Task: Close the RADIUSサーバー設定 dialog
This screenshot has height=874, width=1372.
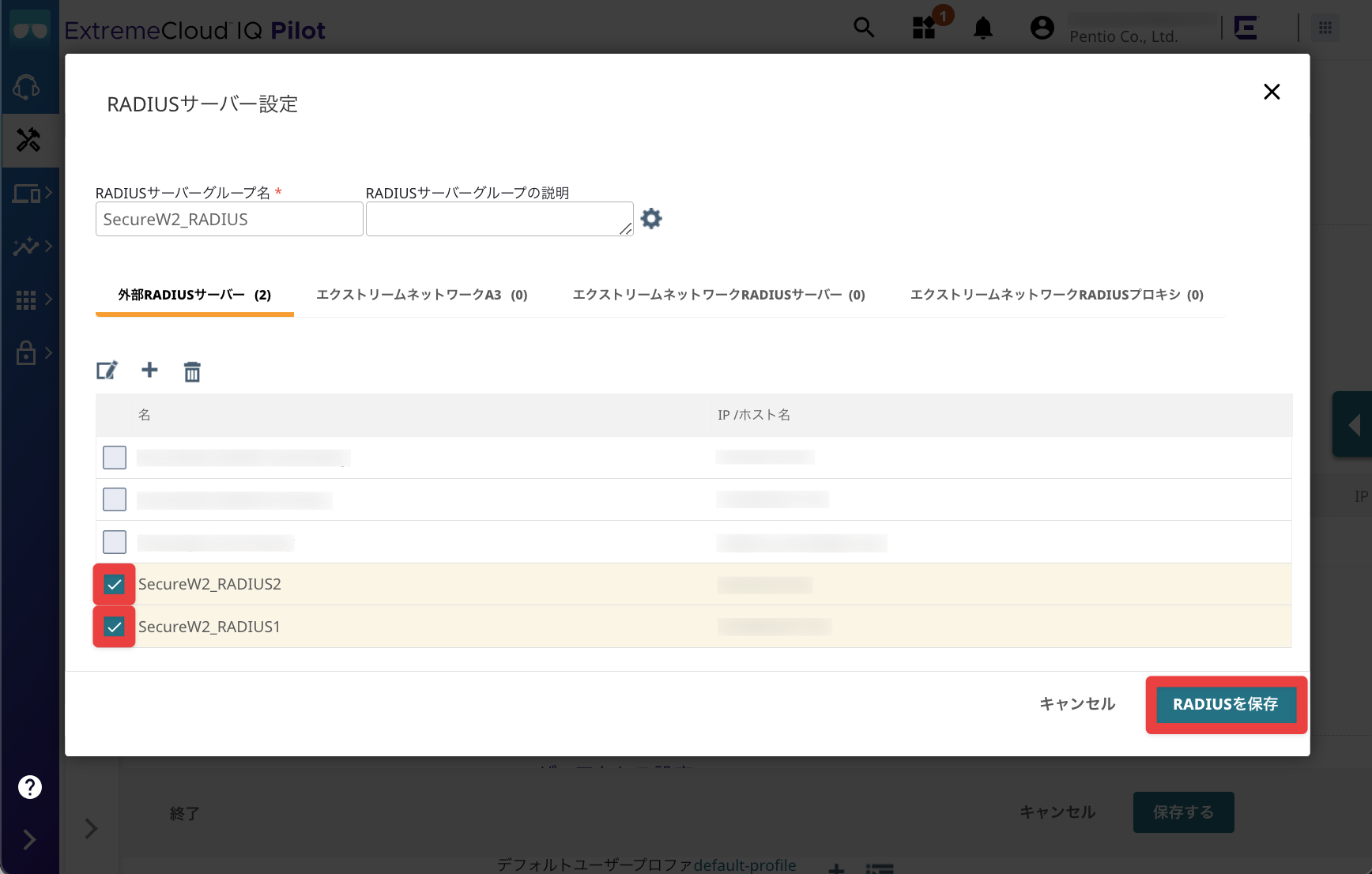Action: 1272,92
